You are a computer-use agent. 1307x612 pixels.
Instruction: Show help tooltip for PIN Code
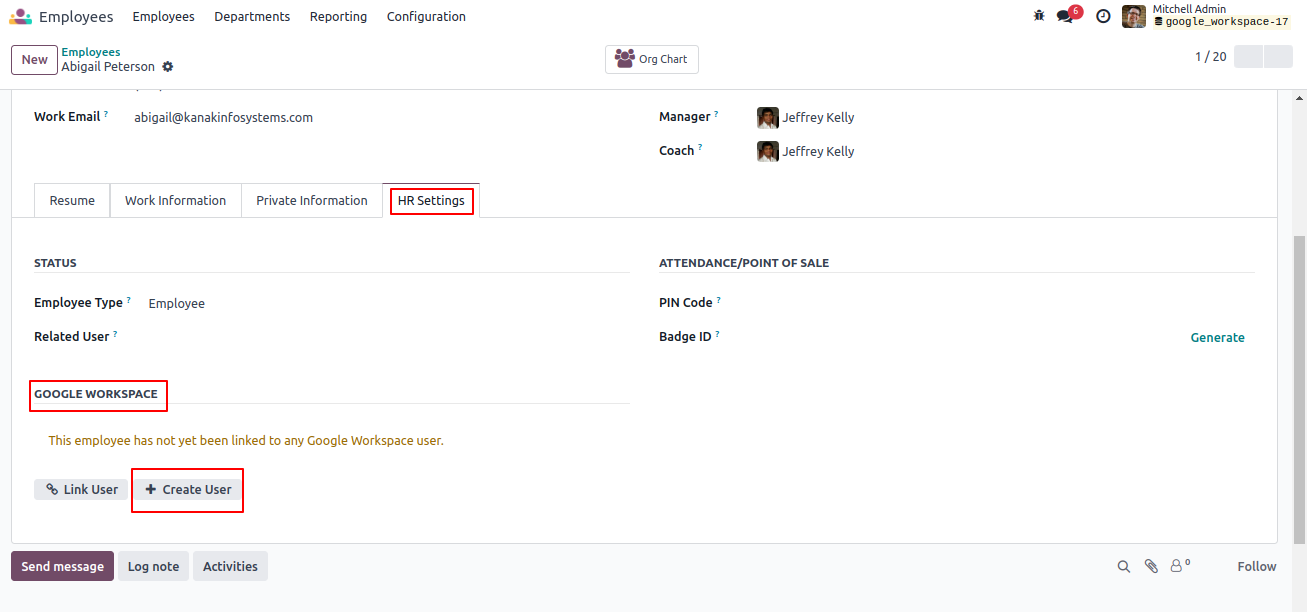(719, 300)
